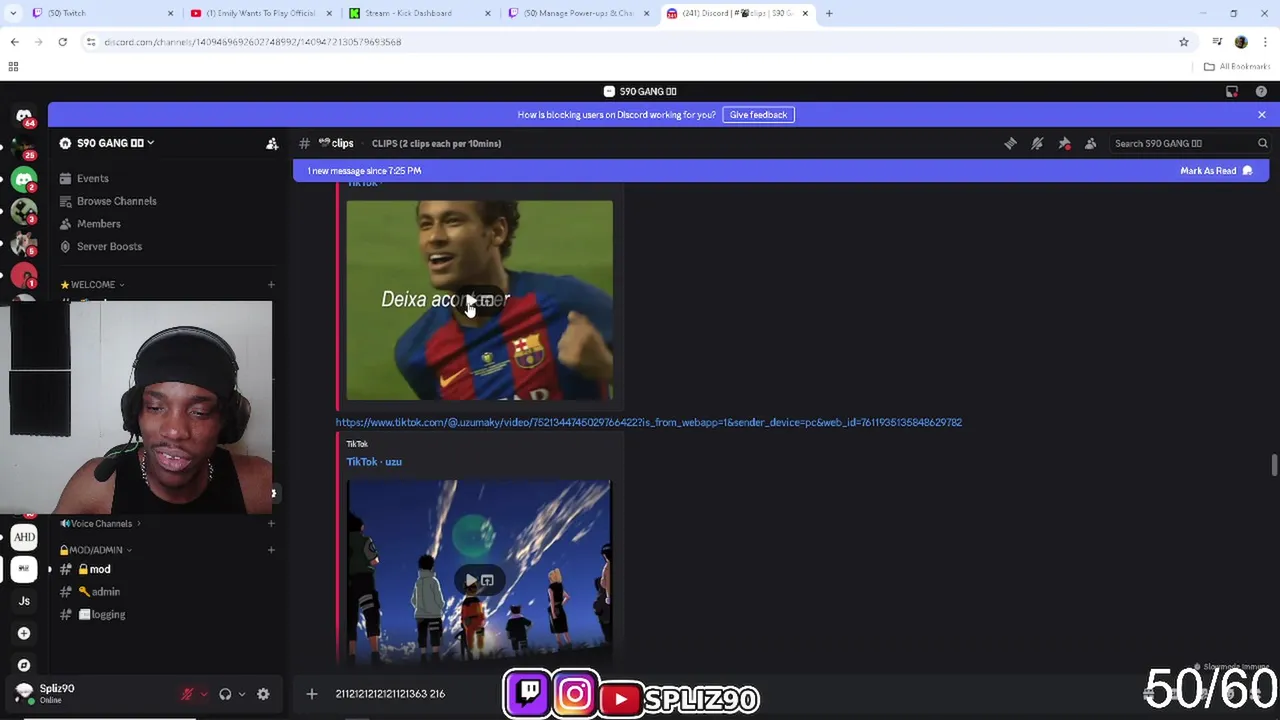Screen dimensions: 1280x720
Task: Open user settings gear icon
Action: (263, 694)
